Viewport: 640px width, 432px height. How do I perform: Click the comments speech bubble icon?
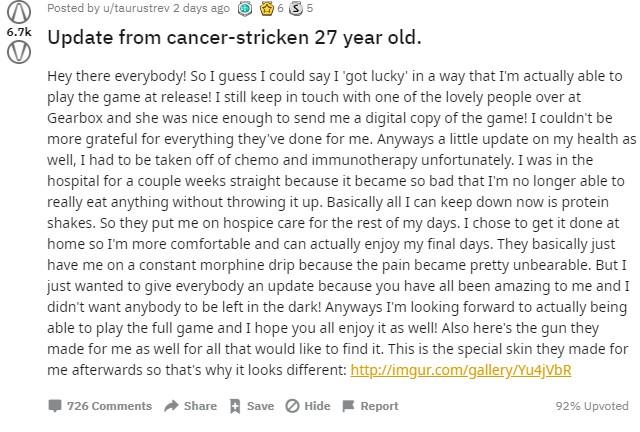[x=55, y=406]
